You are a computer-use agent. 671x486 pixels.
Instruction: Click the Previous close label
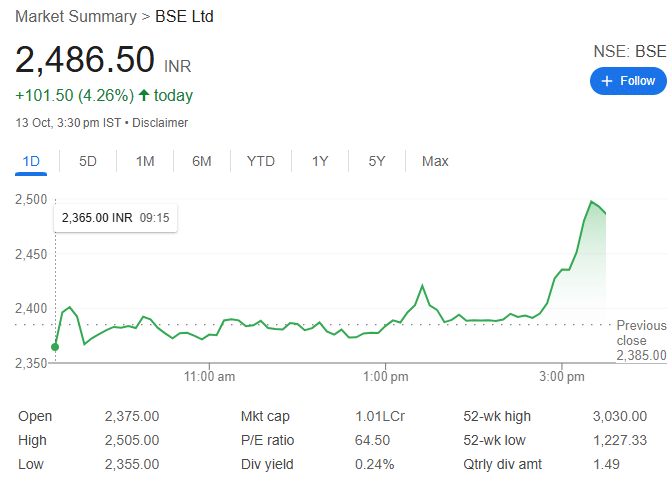point(640,333)
